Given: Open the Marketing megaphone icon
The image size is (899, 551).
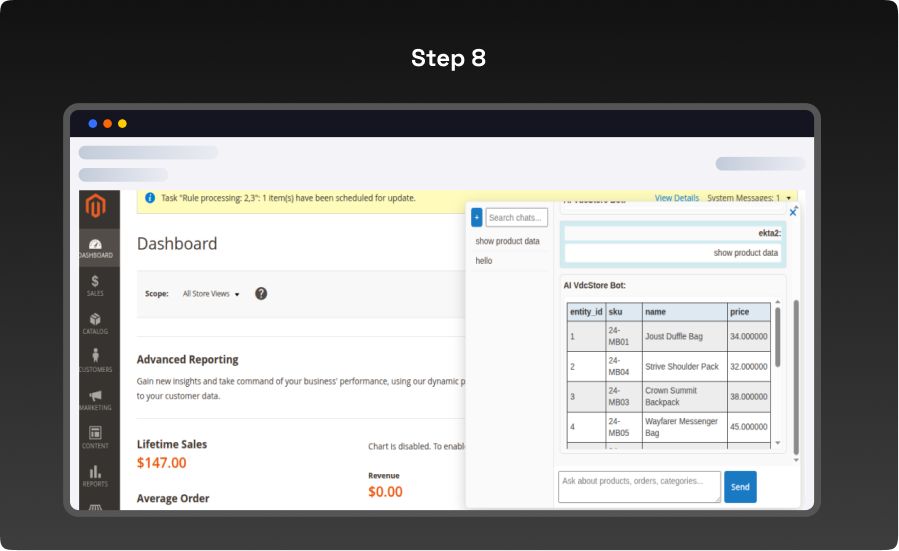Looking at the screenshot, I should coord(95,400).
